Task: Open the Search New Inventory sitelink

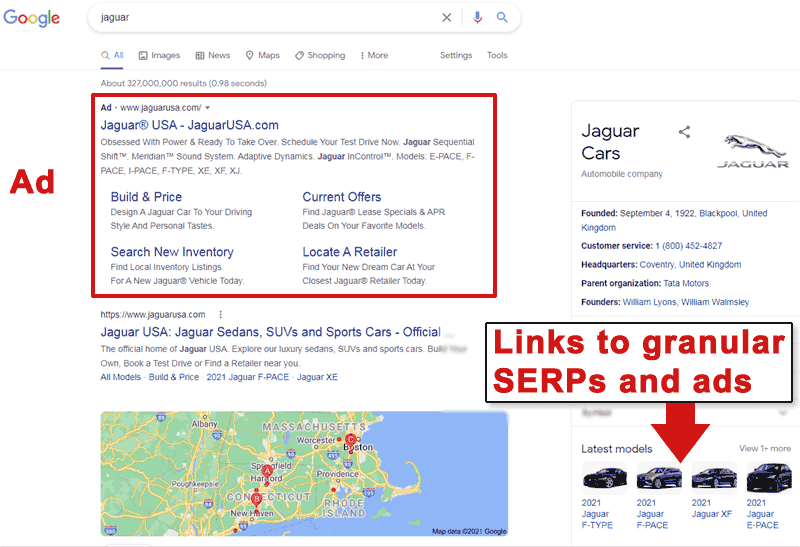Action: (x=172, y=252)
